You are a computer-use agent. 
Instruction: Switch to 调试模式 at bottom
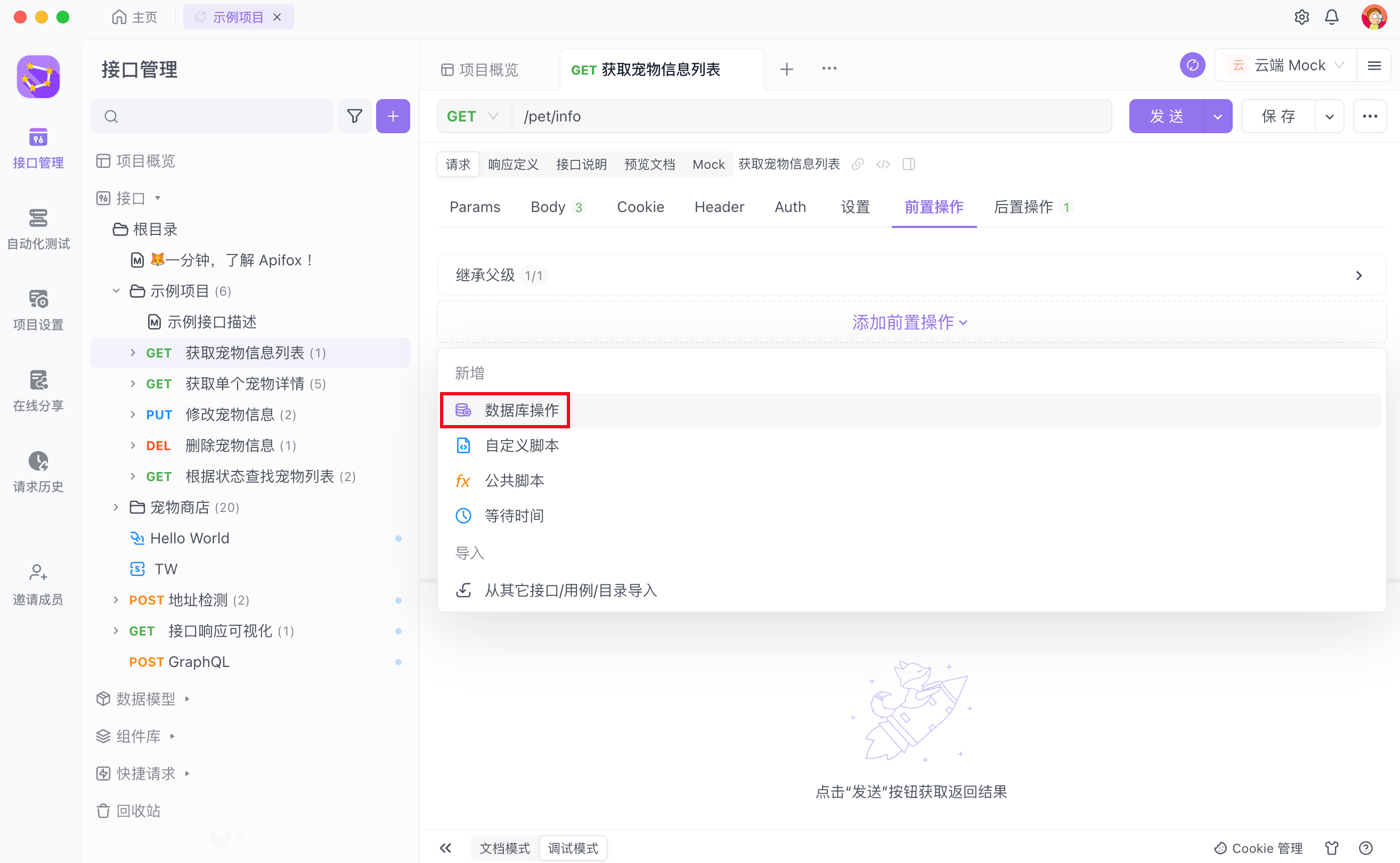(x=573, y=848)
